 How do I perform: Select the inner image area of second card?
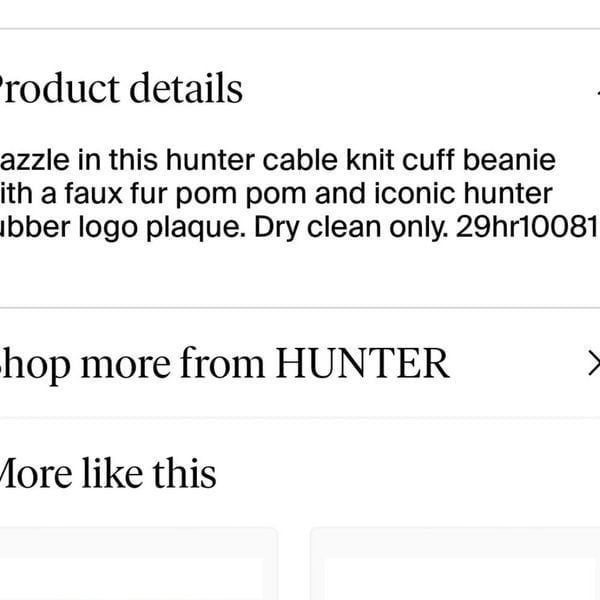coord(462,579)
